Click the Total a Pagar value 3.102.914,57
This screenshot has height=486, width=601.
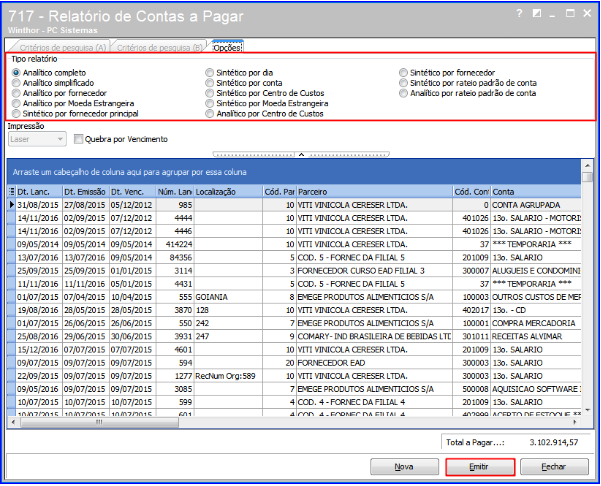(x=553, y=442)
